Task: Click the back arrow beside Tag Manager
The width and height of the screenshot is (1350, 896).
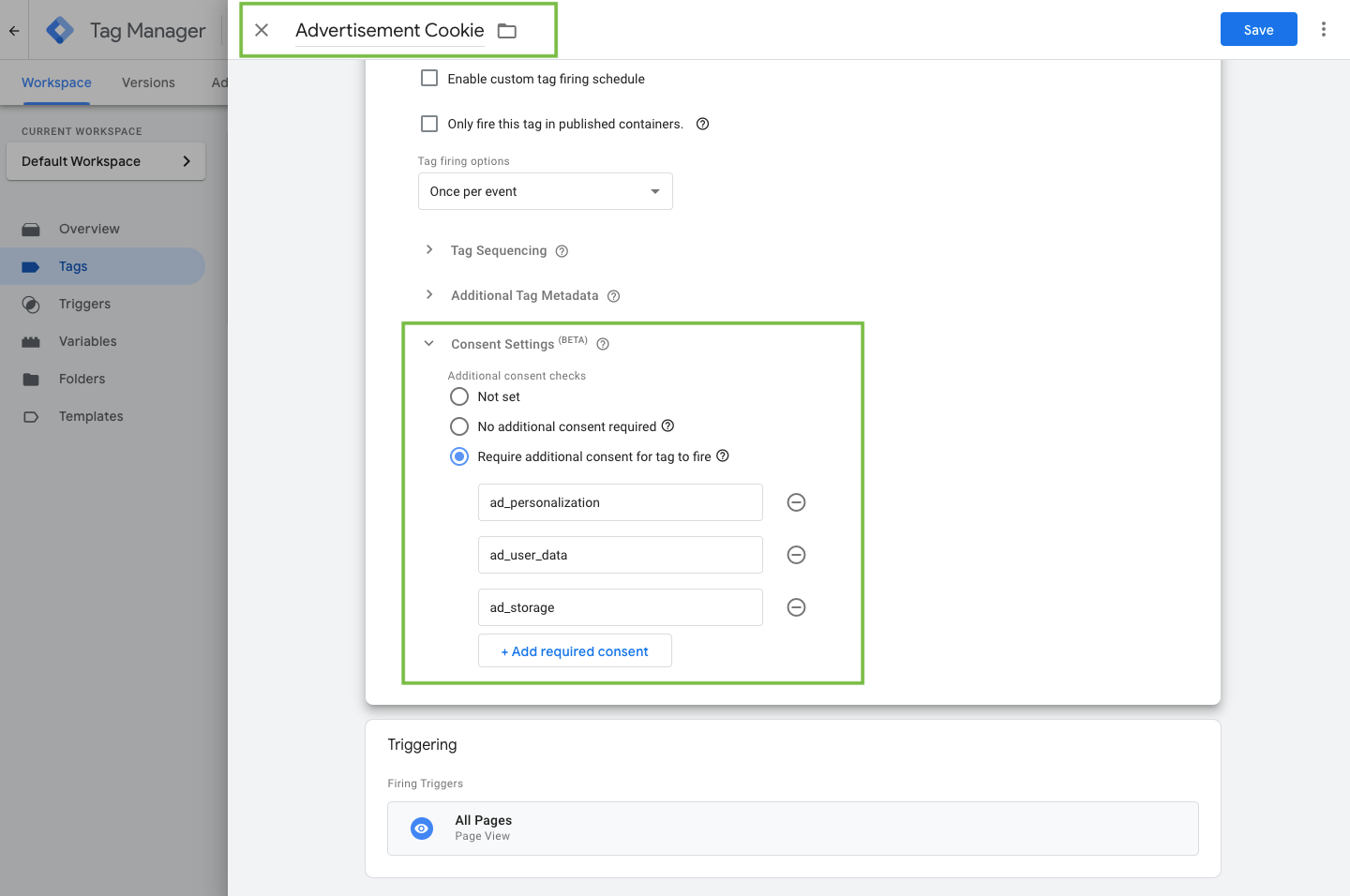Action: click(13, 29)
